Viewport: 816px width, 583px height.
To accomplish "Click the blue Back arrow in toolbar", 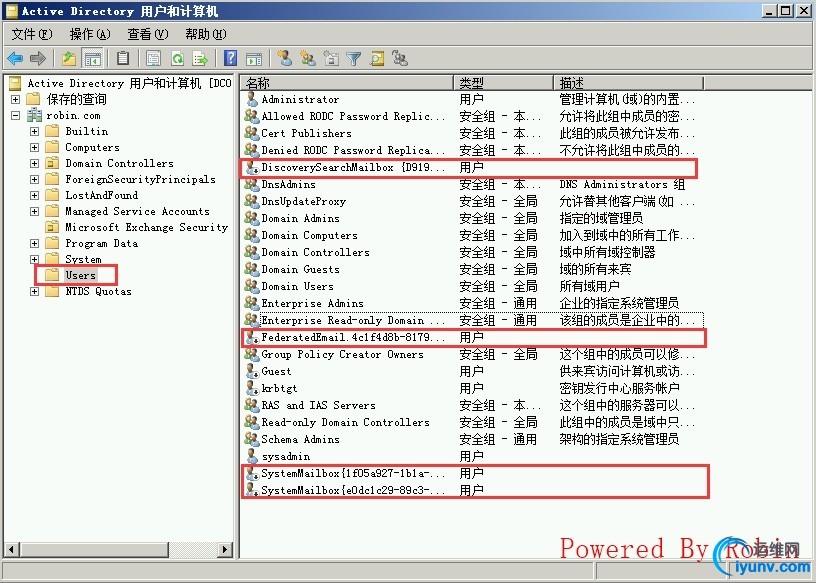I will pyautogui.click(x=15, y=58).
